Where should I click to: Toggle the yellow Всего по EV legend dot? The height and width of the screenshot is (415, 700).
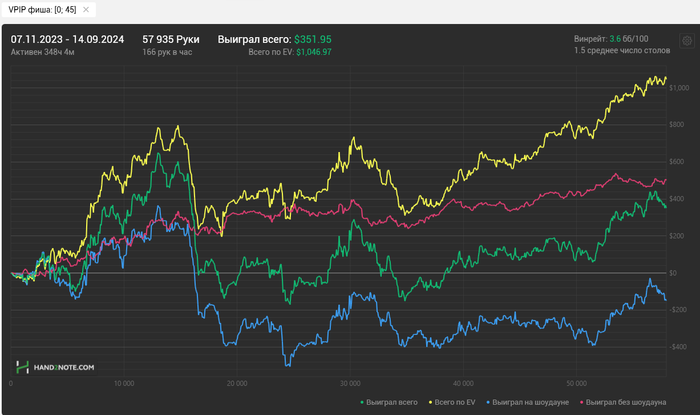(x=431, y=402)
